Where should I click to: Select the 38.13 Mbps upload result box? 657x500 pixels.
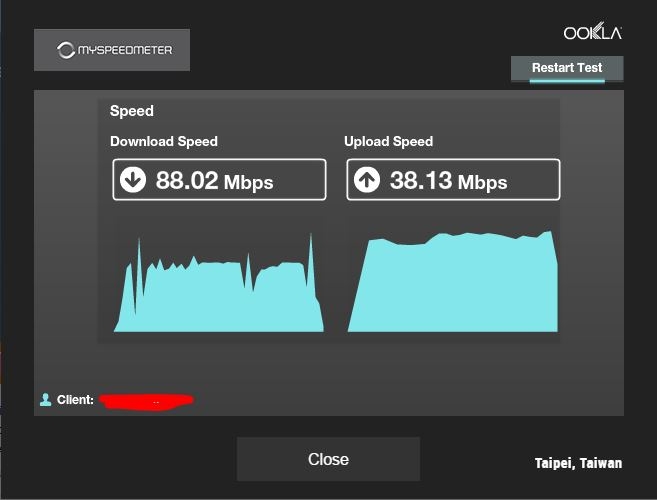[x=453, y=179]
